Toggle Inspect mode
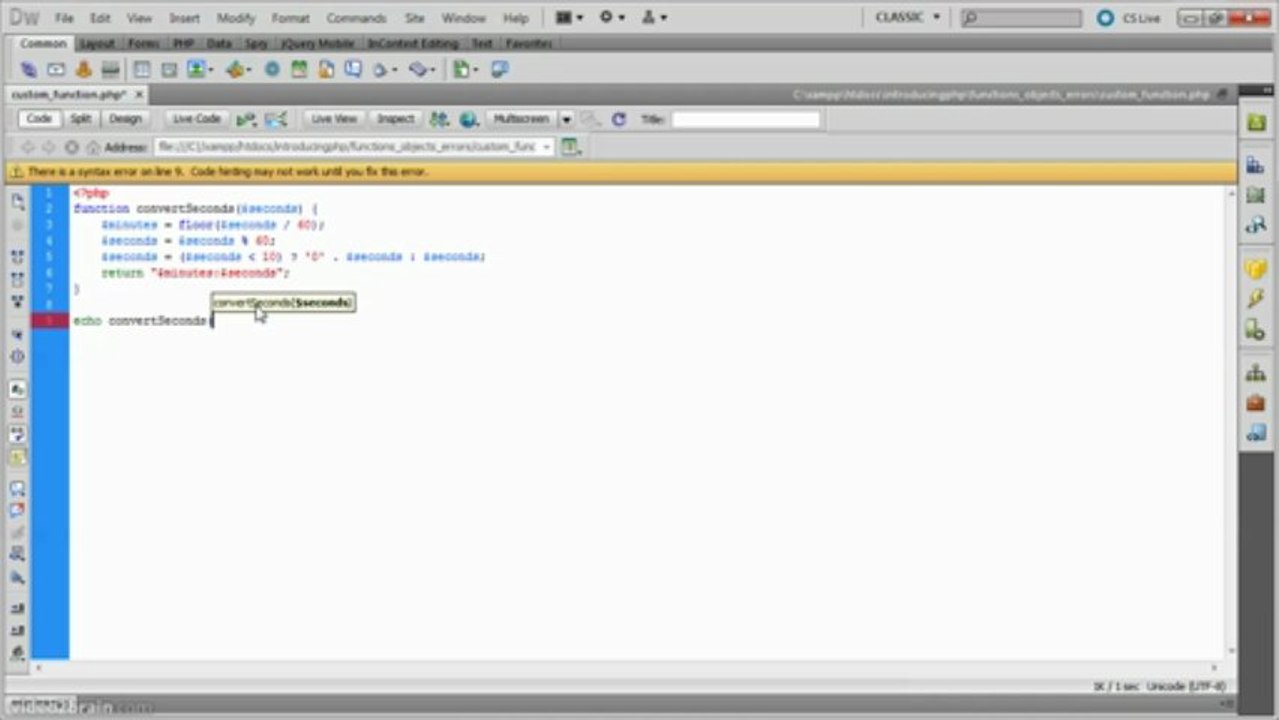 tap(395, 119)
